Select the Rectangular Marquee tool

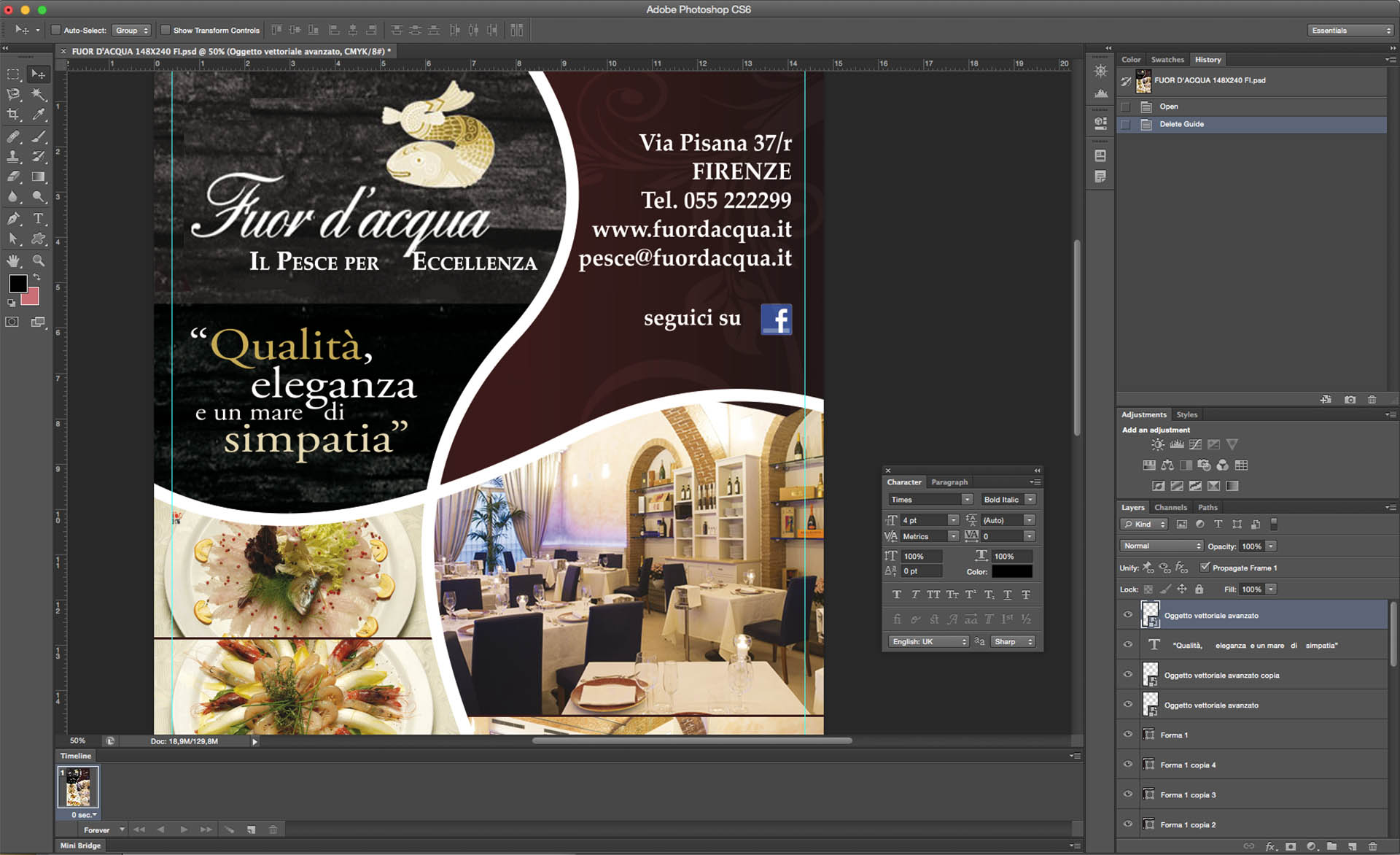tap(13, 74)
